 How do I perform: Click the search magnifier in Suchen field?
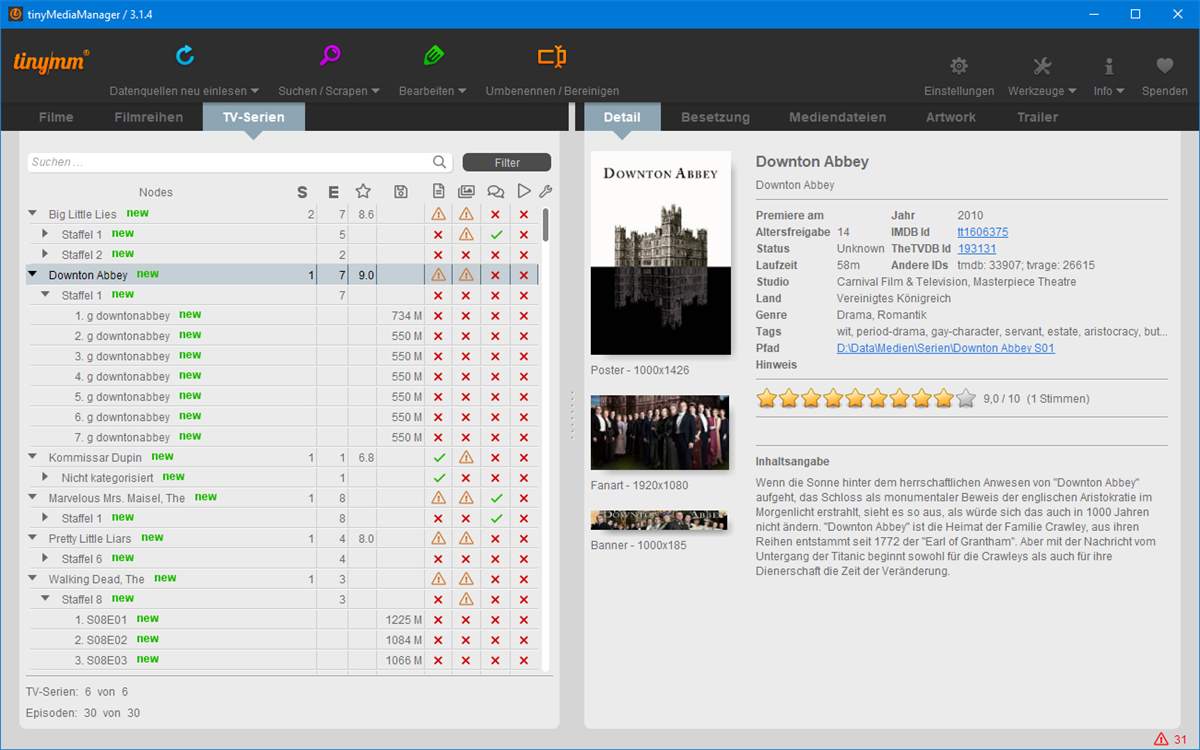[439, 162]
